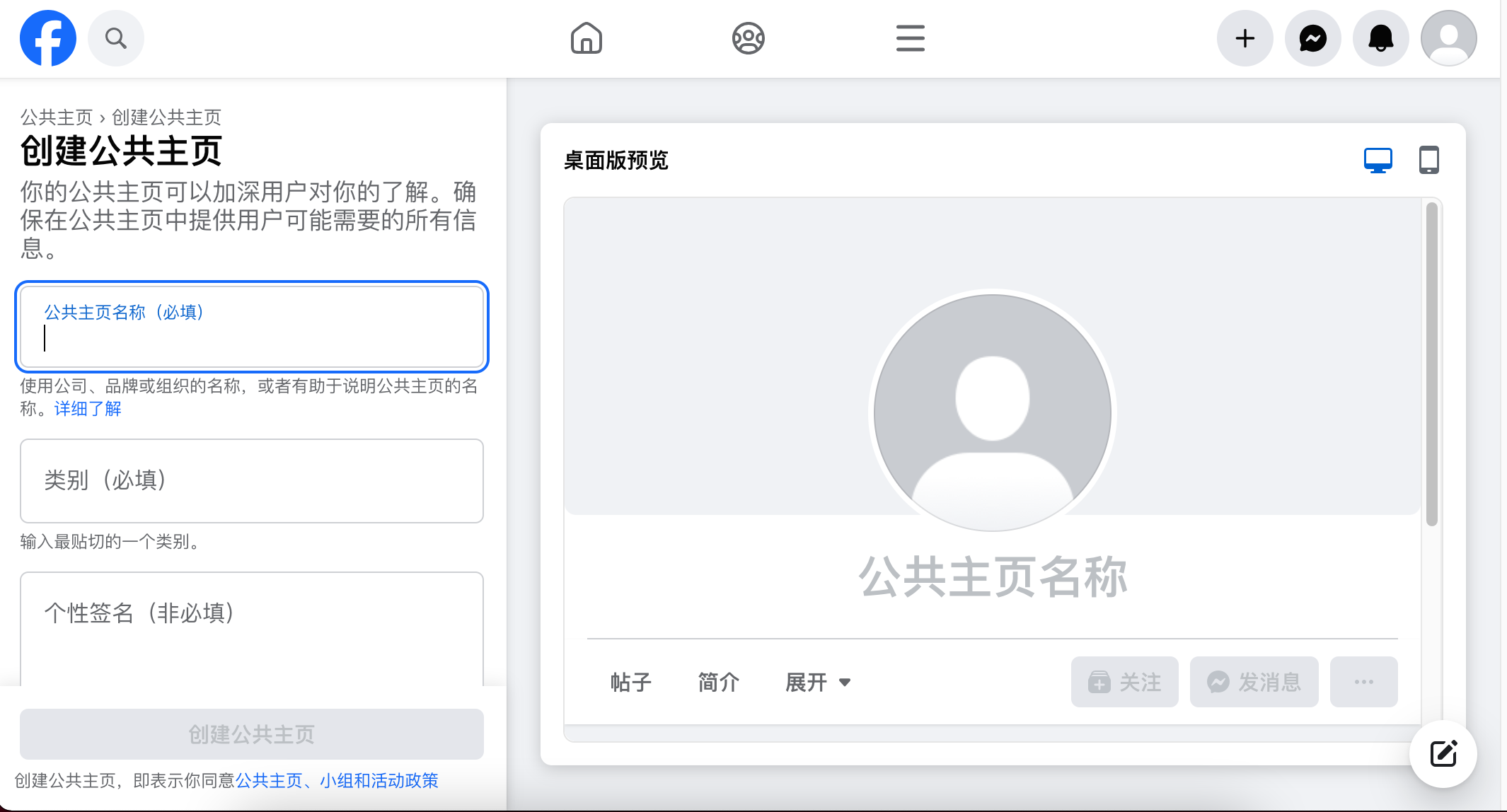Click the 公共主页名称 preview title text
This screenshot has width=1507, height=812.
pos(993,577)
